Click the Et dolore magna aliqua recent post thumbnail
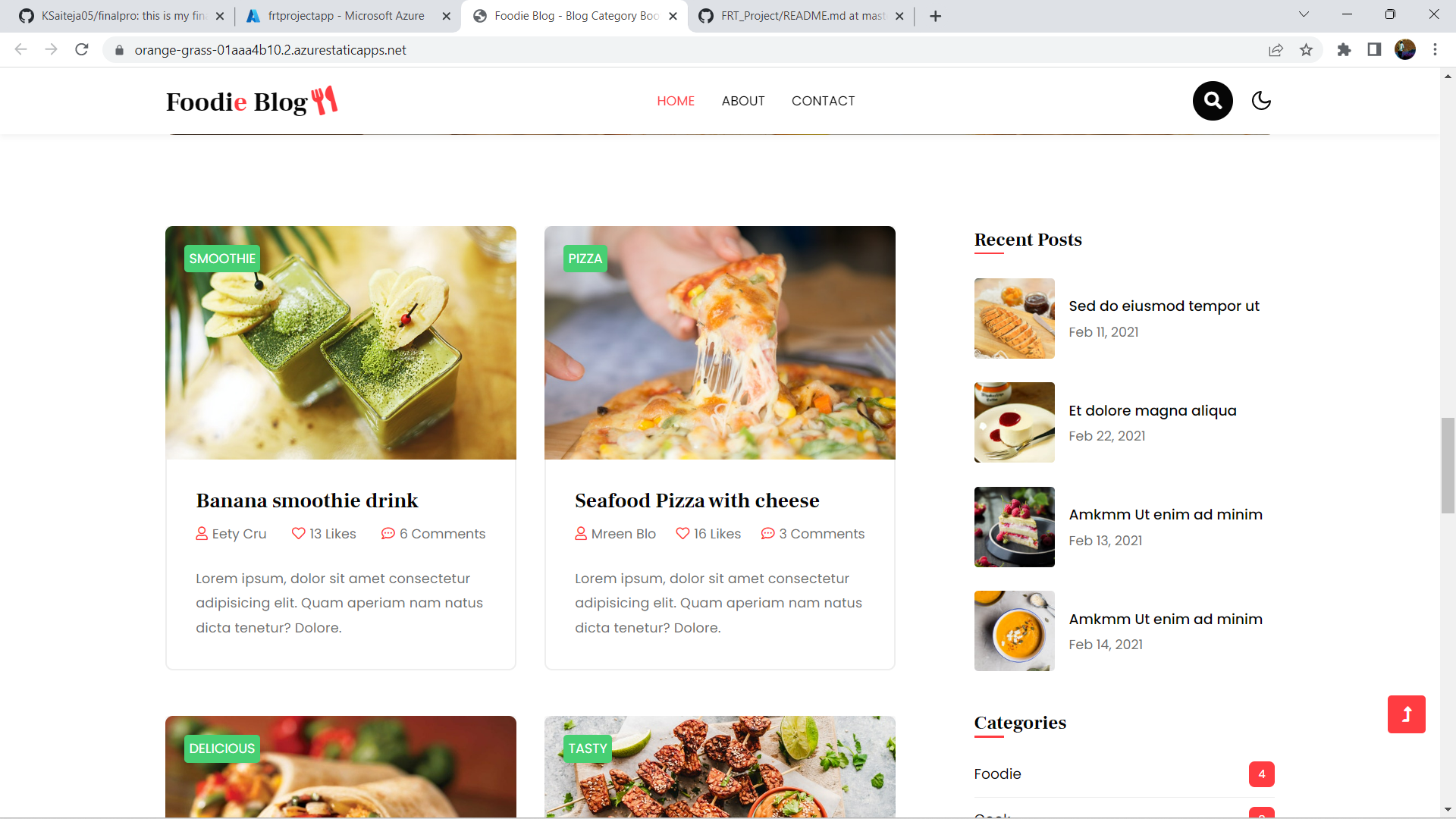 1014,422
